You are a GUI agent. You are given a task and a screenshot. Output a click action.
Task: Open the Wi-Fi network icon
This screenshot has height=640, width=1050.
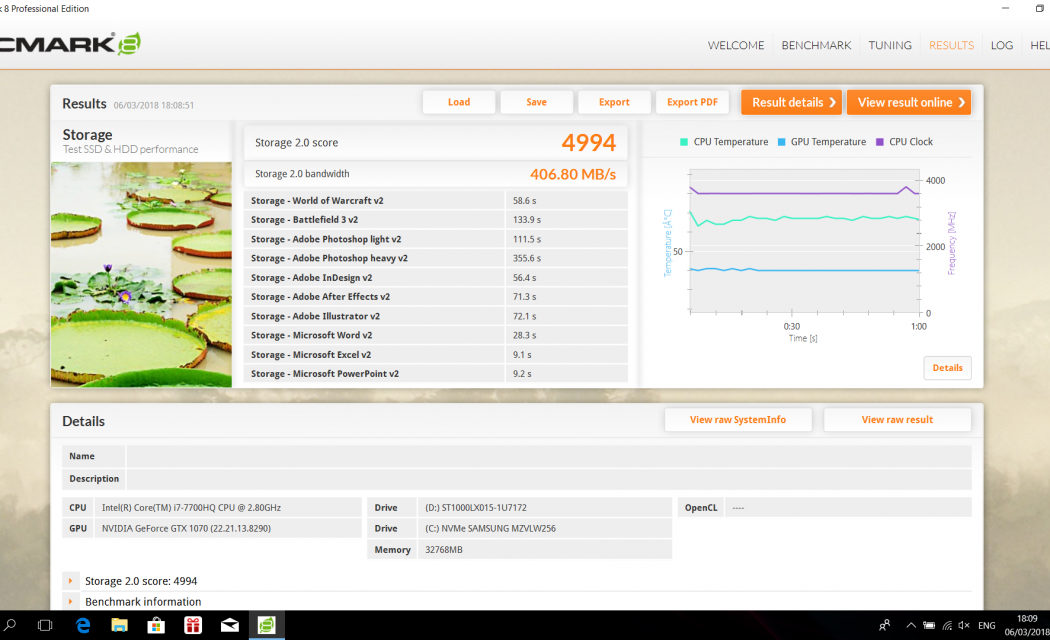[x=947, y=625]
